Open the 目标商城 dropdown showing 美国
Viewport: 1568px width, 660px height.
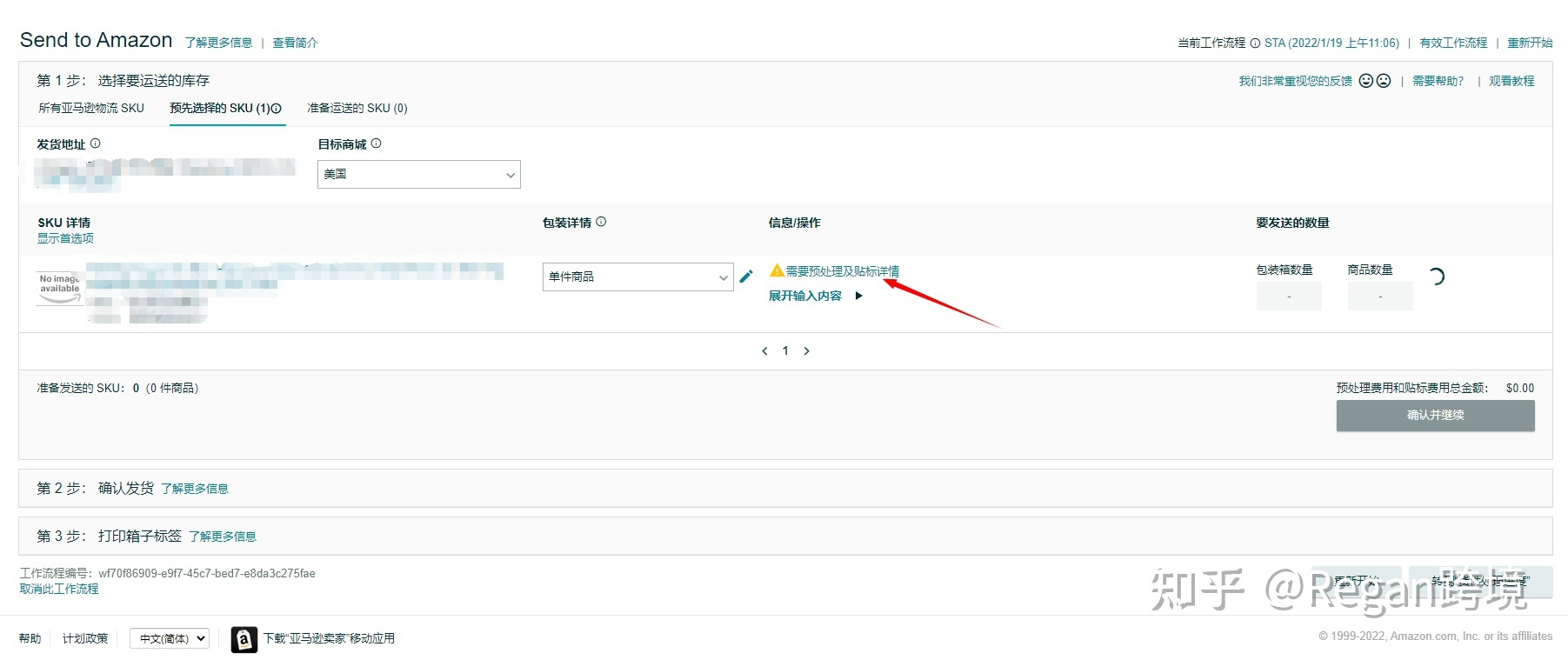point(419,174)
